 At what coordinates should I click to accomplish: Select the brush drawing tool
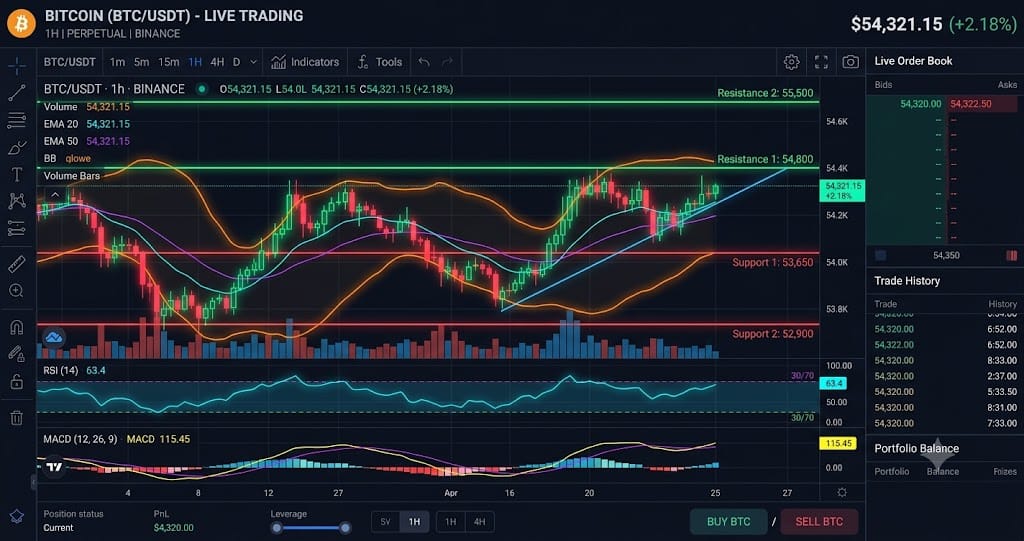pos(17,148)
